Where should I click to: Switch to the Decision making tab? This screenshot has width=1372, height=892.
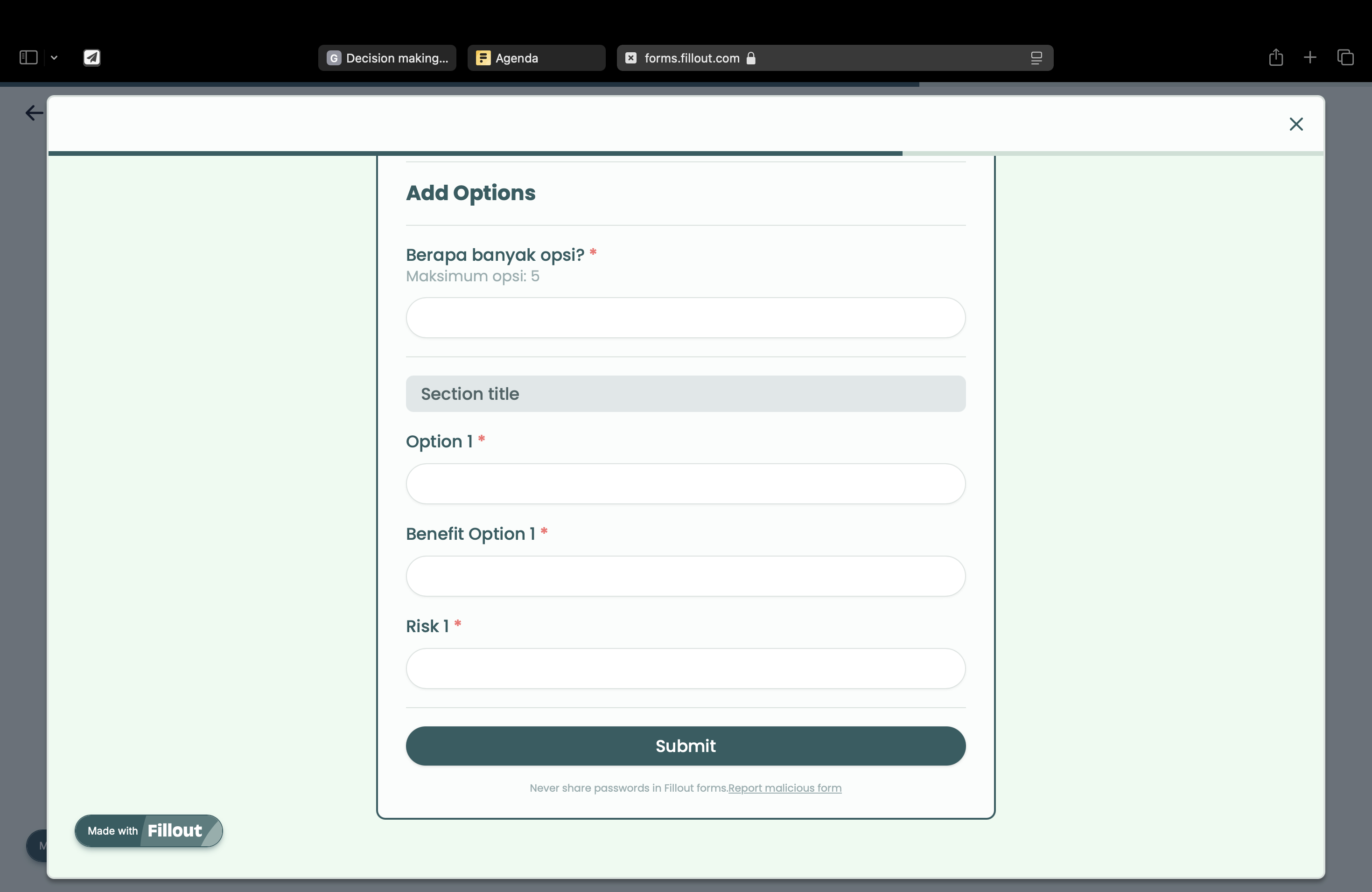387,58
